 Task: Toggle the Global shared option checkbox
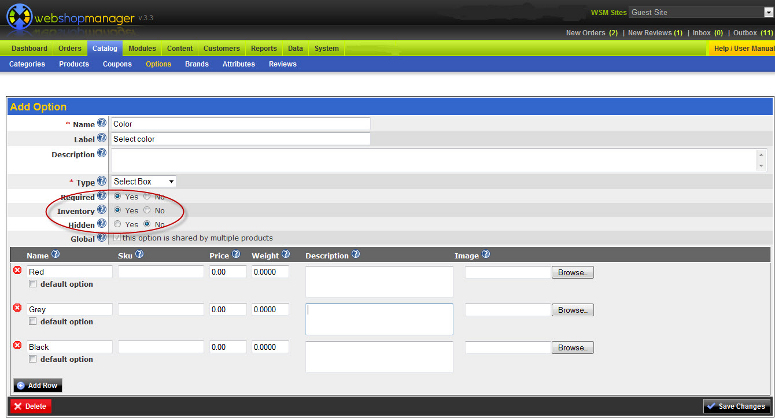[x=117, y=238]
